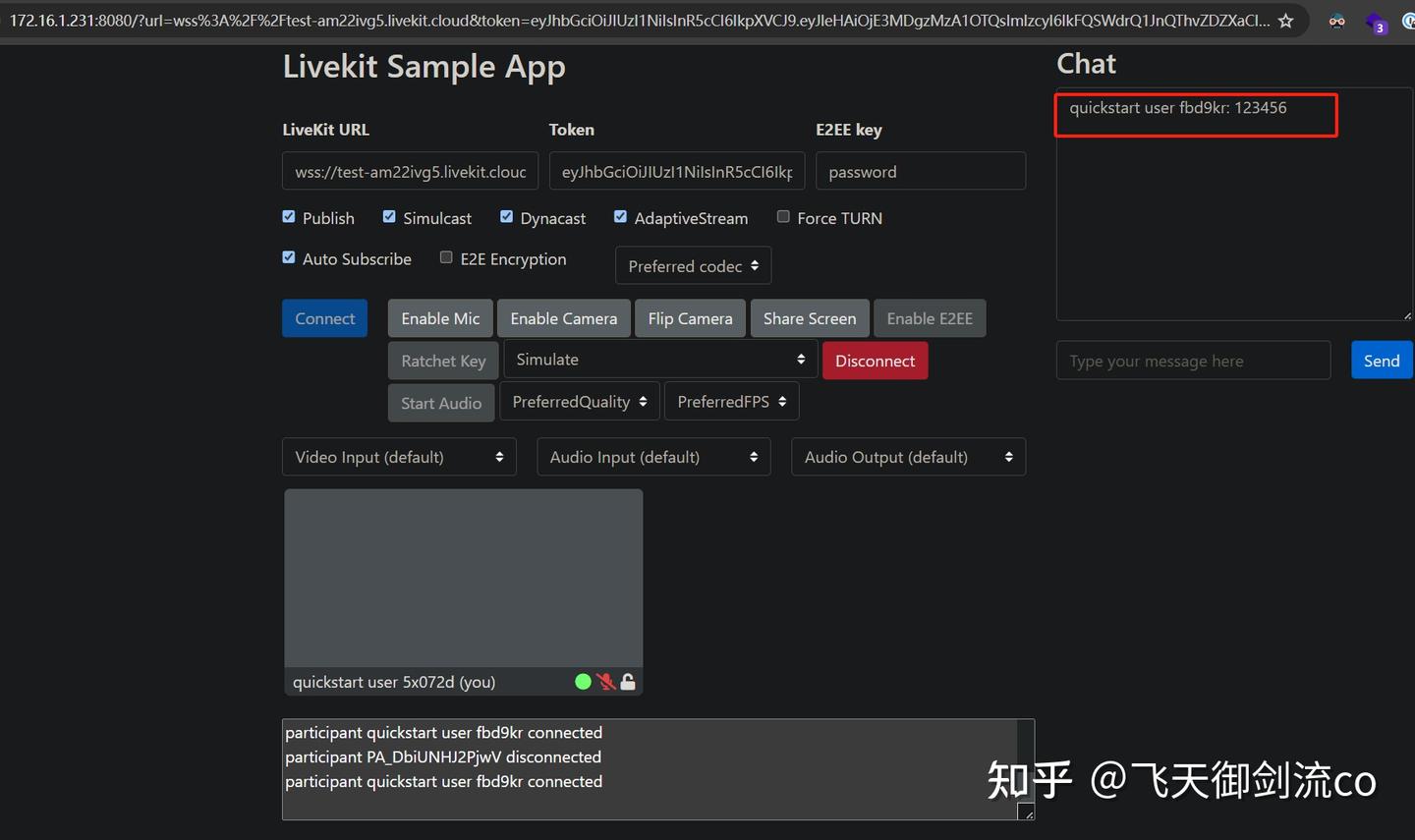Click the E2EE key password field

[x=921, y=171]
